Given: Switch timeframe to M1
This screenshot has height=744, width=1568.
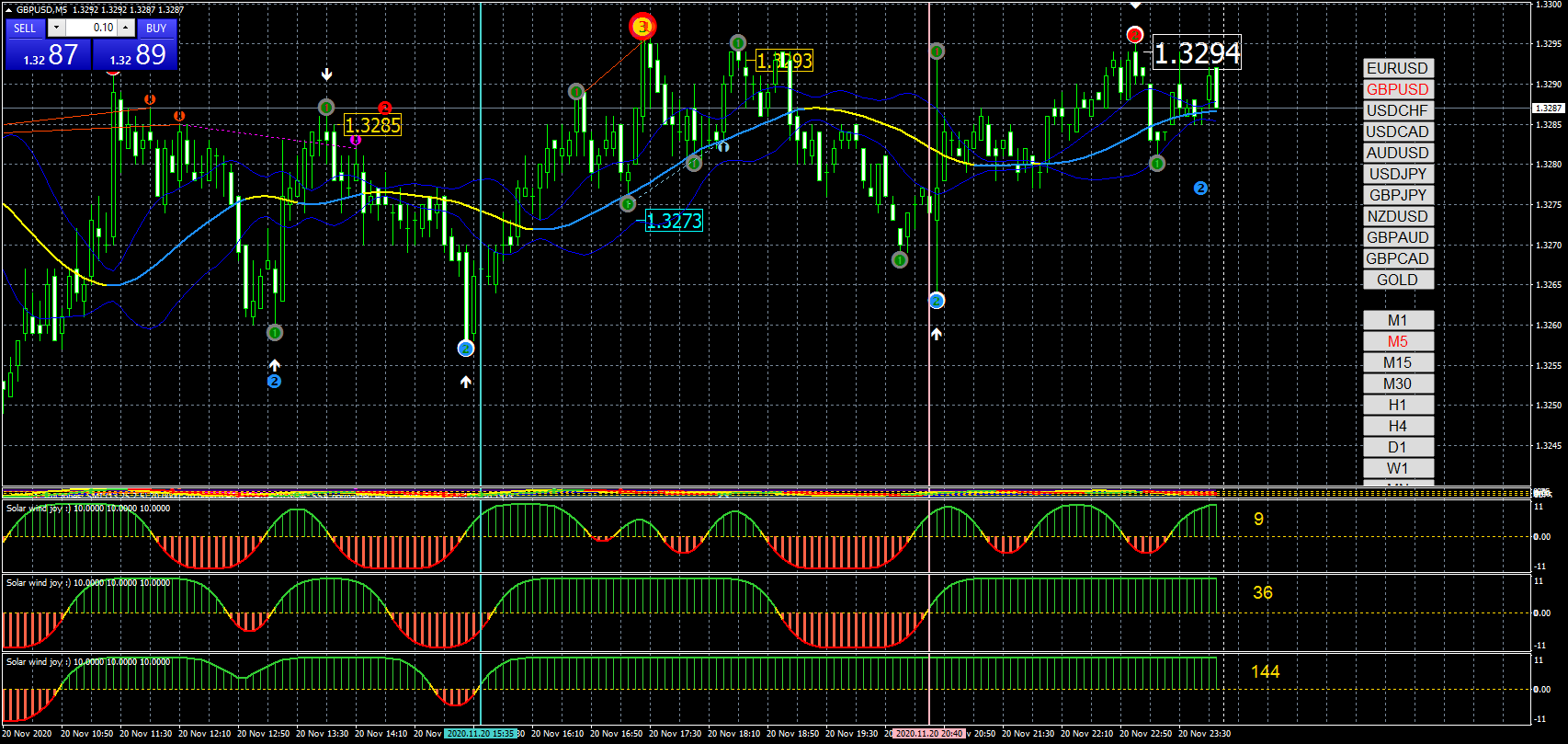Looking at the screenshot, I should coord(1397,320).
